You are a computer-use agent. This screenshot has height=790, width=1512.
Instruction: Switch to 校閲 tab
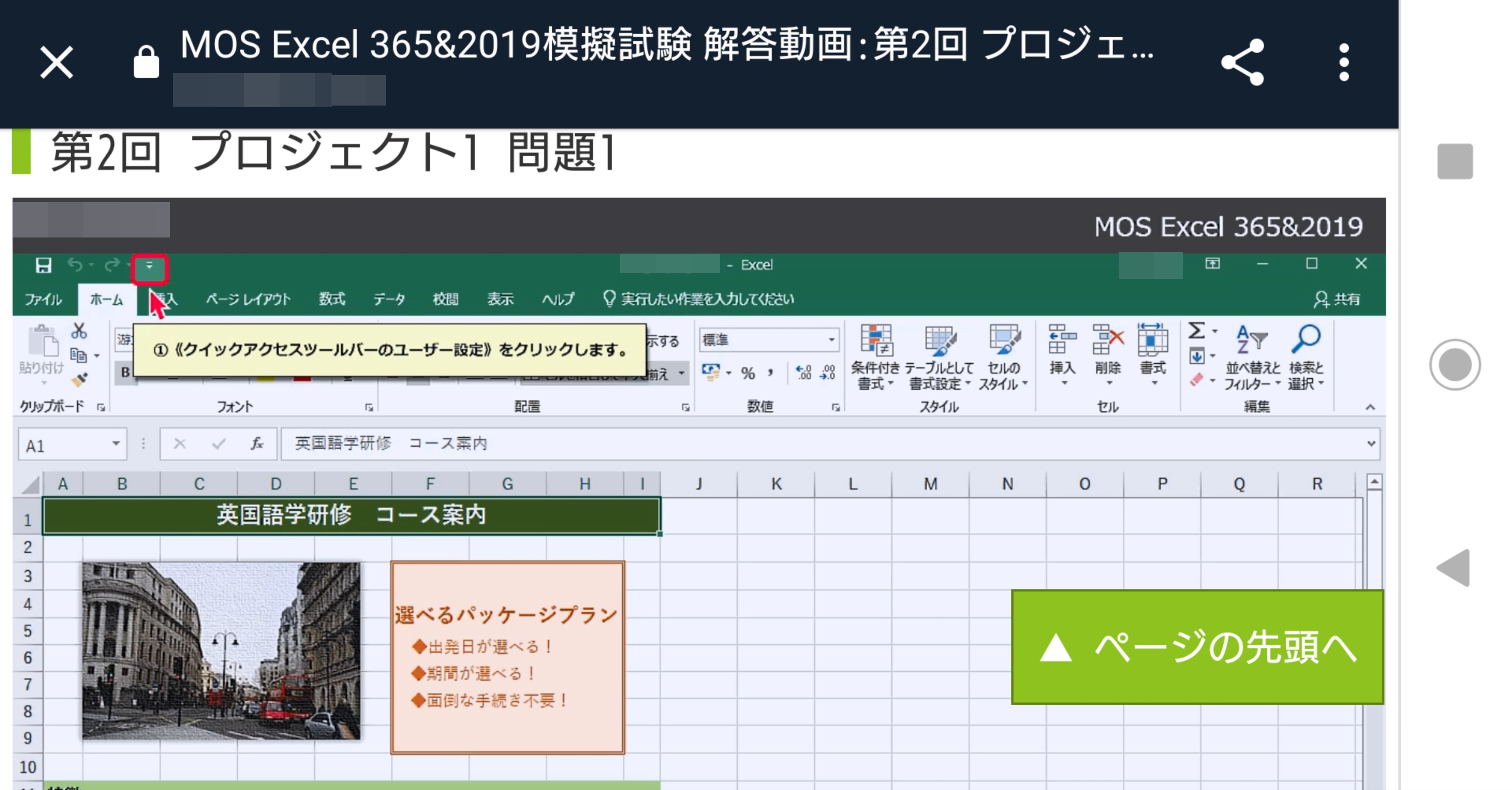pyautogui.click(x=445, y=299)
